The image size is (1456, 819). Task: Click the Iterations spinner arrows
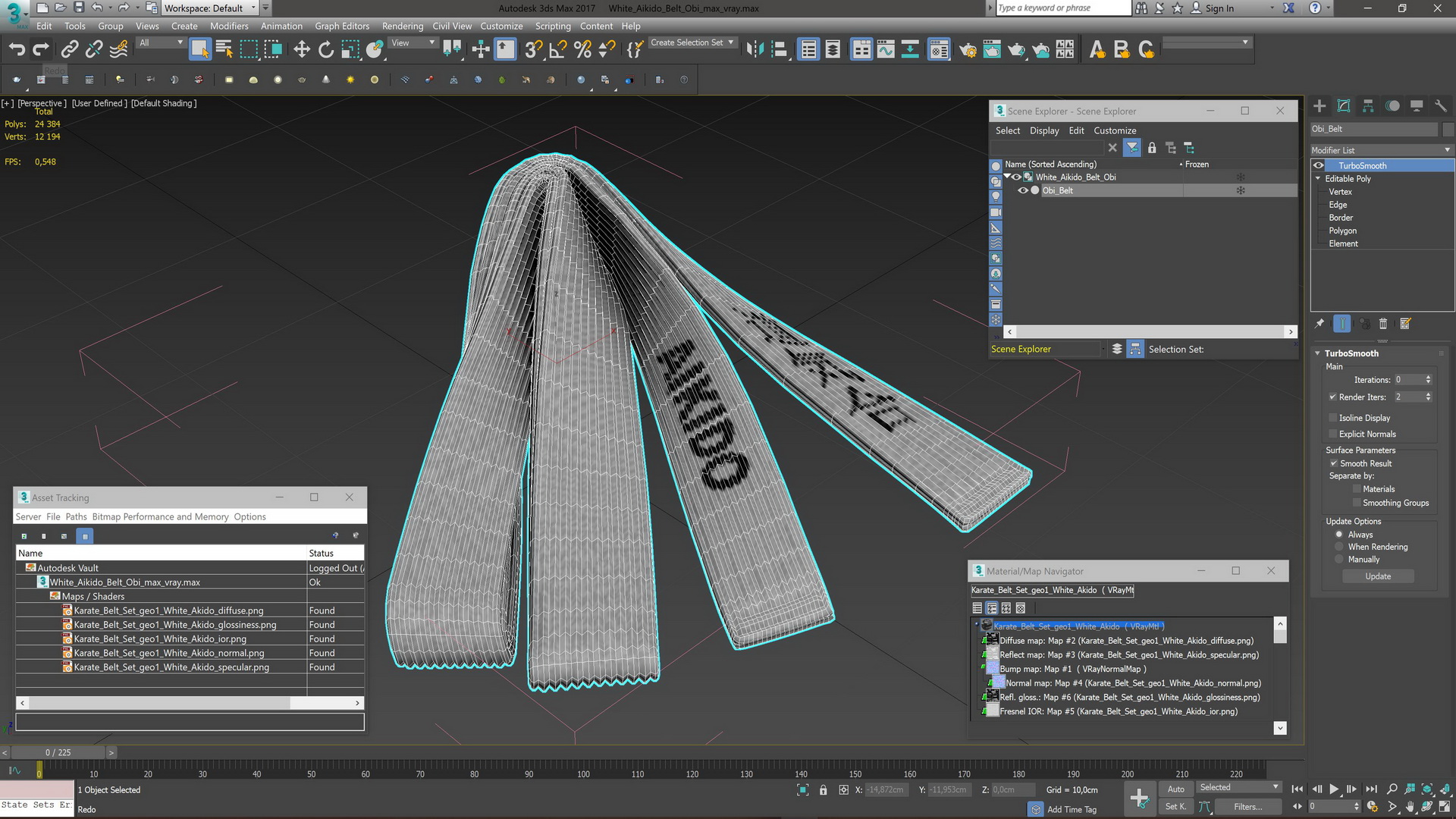1428,380
